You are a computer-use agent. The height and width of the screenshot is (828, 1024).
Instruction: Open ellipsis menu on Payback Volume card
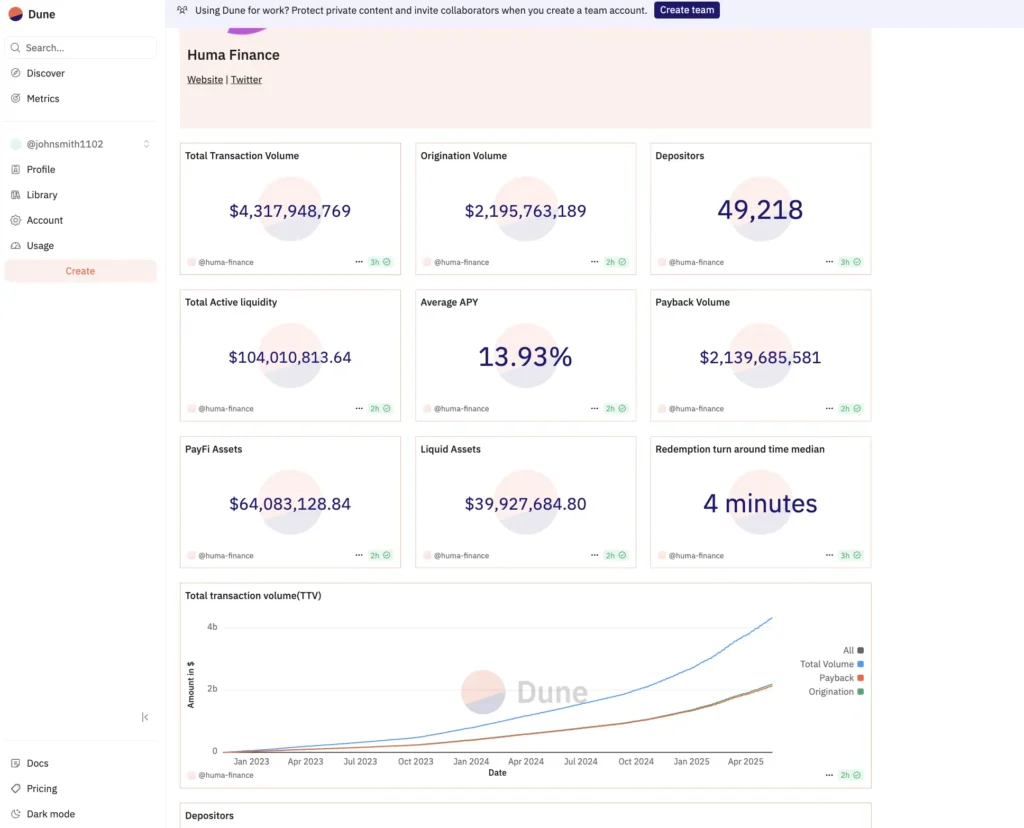click(x=829, y=408)
